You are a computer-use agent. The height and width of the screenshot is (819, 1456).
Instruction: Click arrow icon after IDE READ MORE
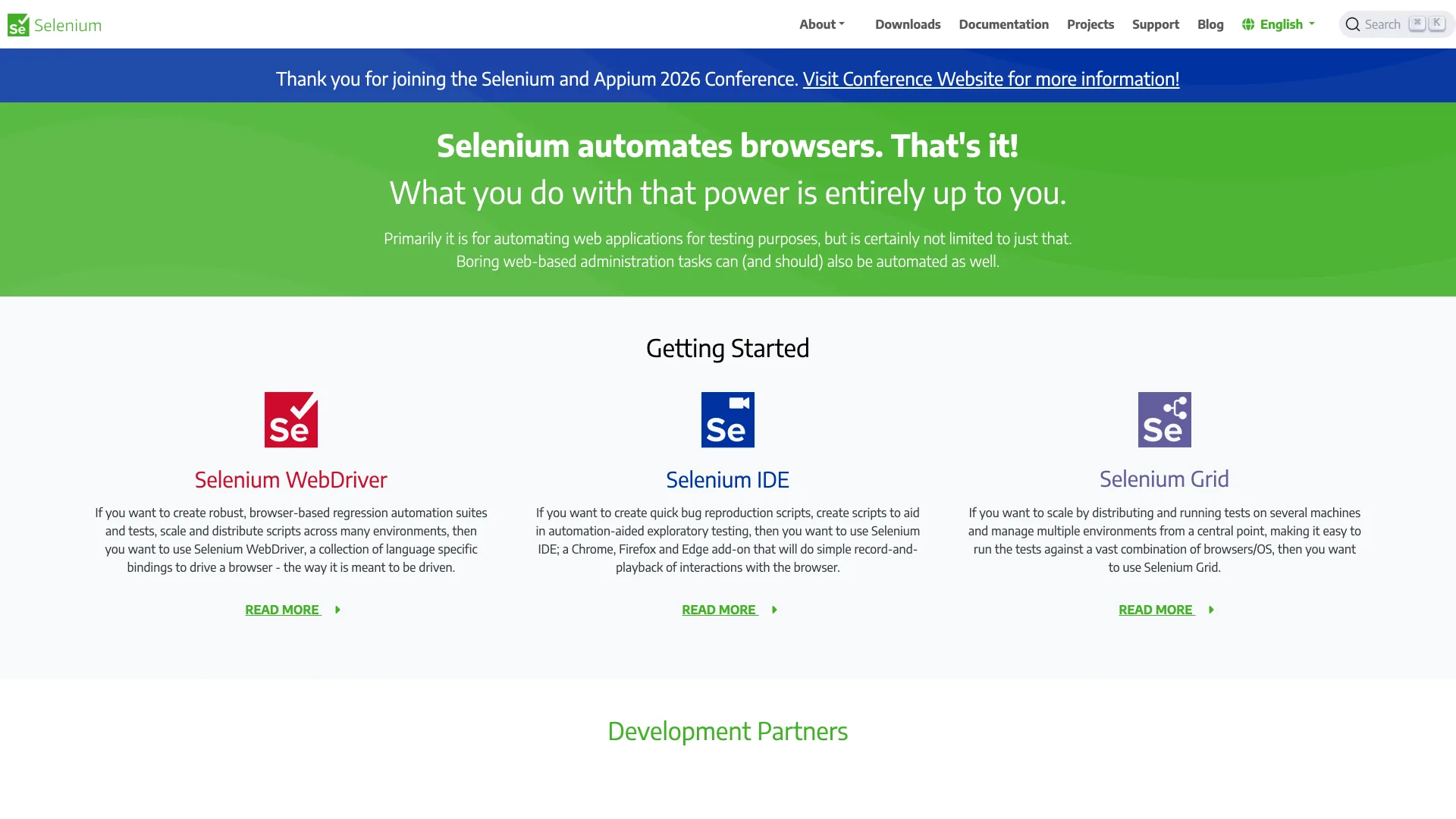pos(774,610)
